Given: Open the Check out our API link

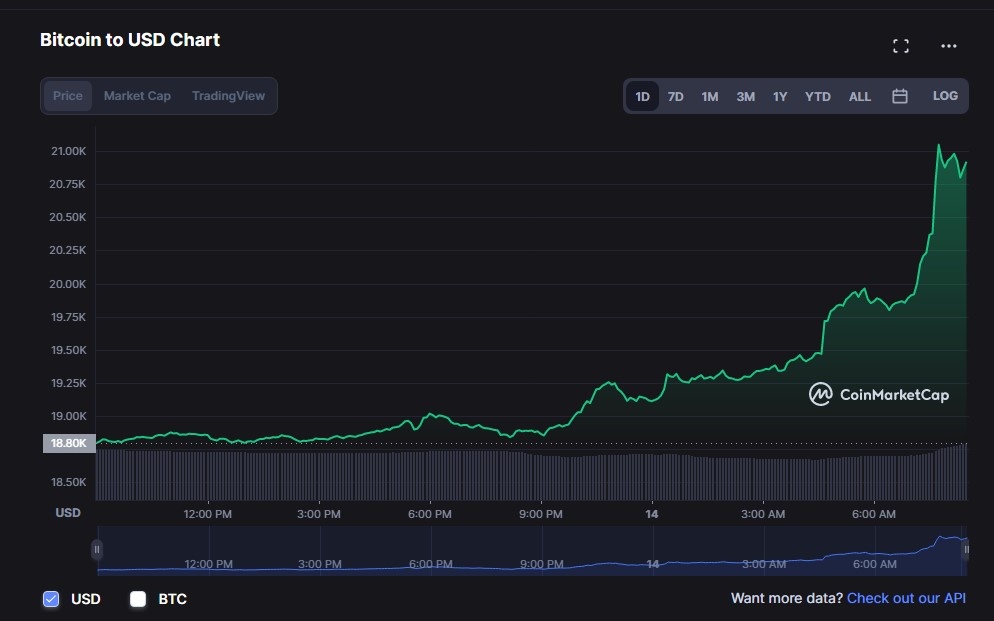Looking at the screenshot, I should tap(905, 598).
